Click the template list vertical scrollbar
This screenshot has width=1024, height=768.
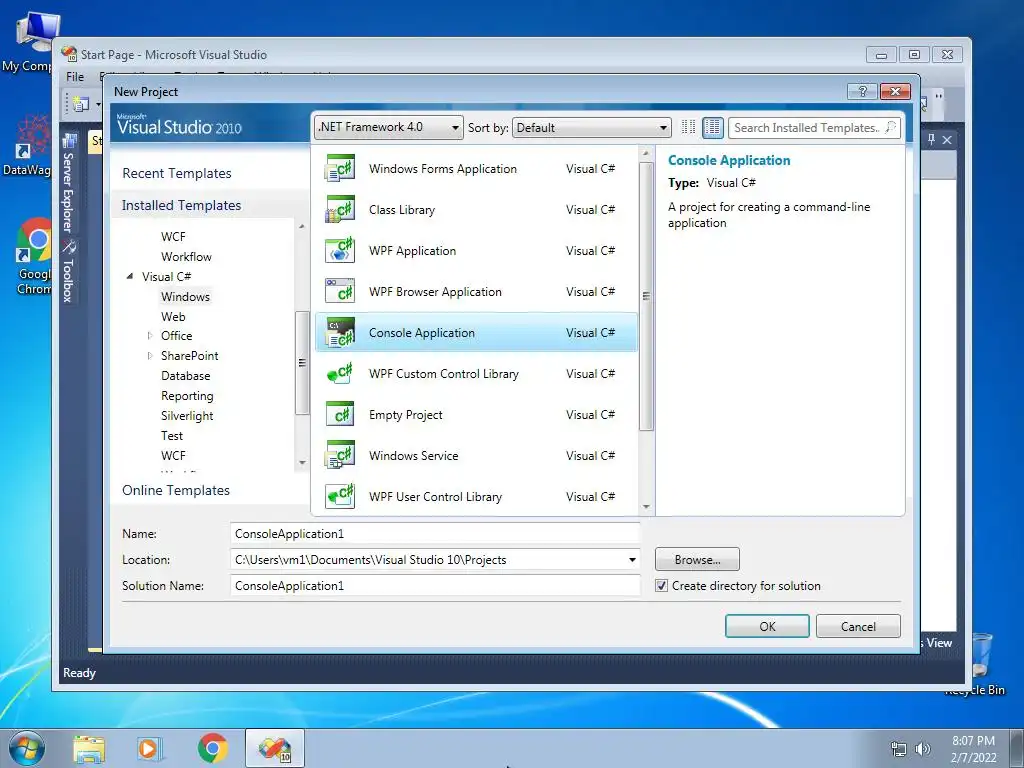coord(646,296)
